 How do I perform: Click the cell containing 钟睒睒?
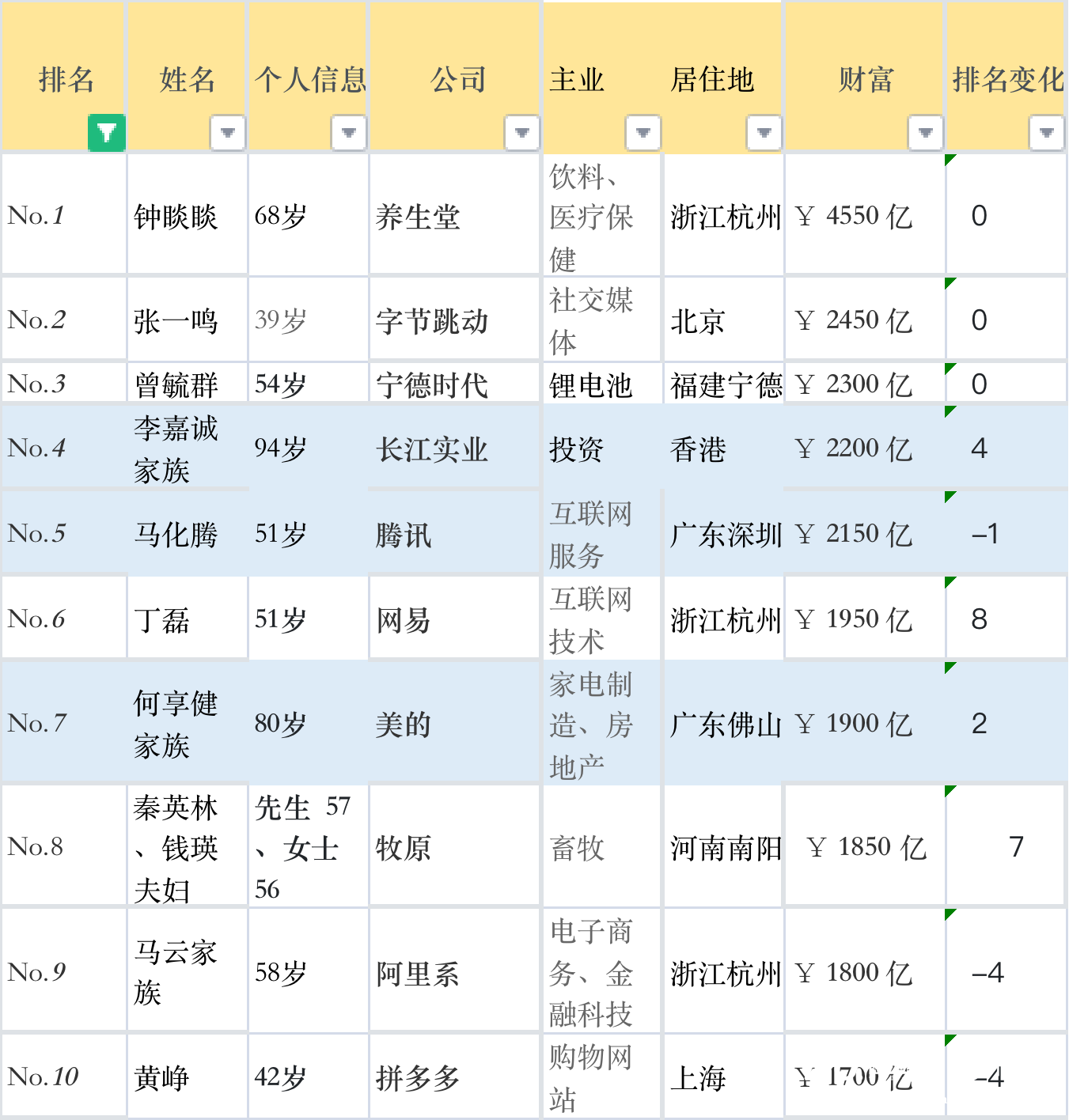tap(188, 215)
